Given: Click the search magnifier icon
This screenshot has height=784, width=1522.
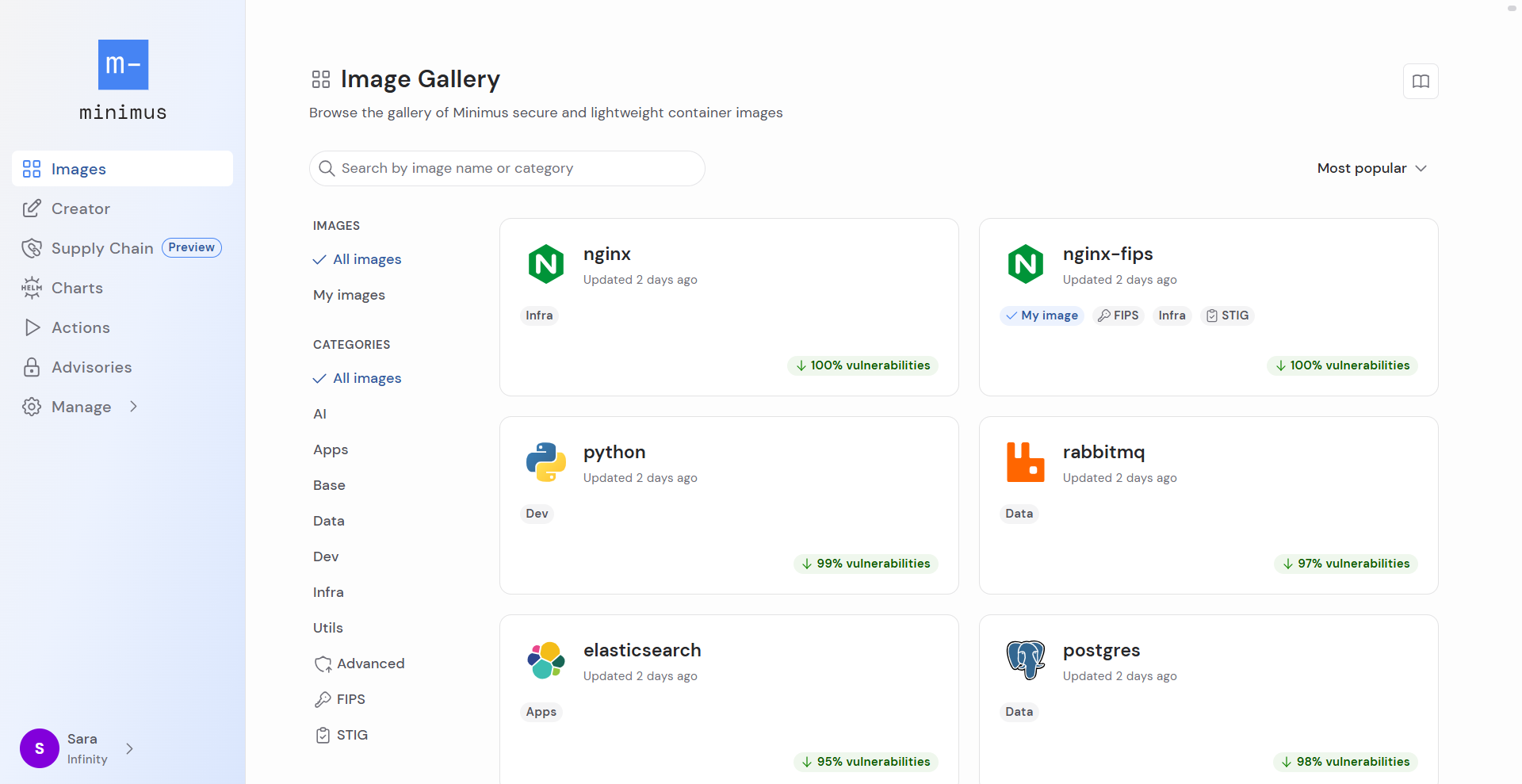Looking at the screenshot, I should (327, 168).
